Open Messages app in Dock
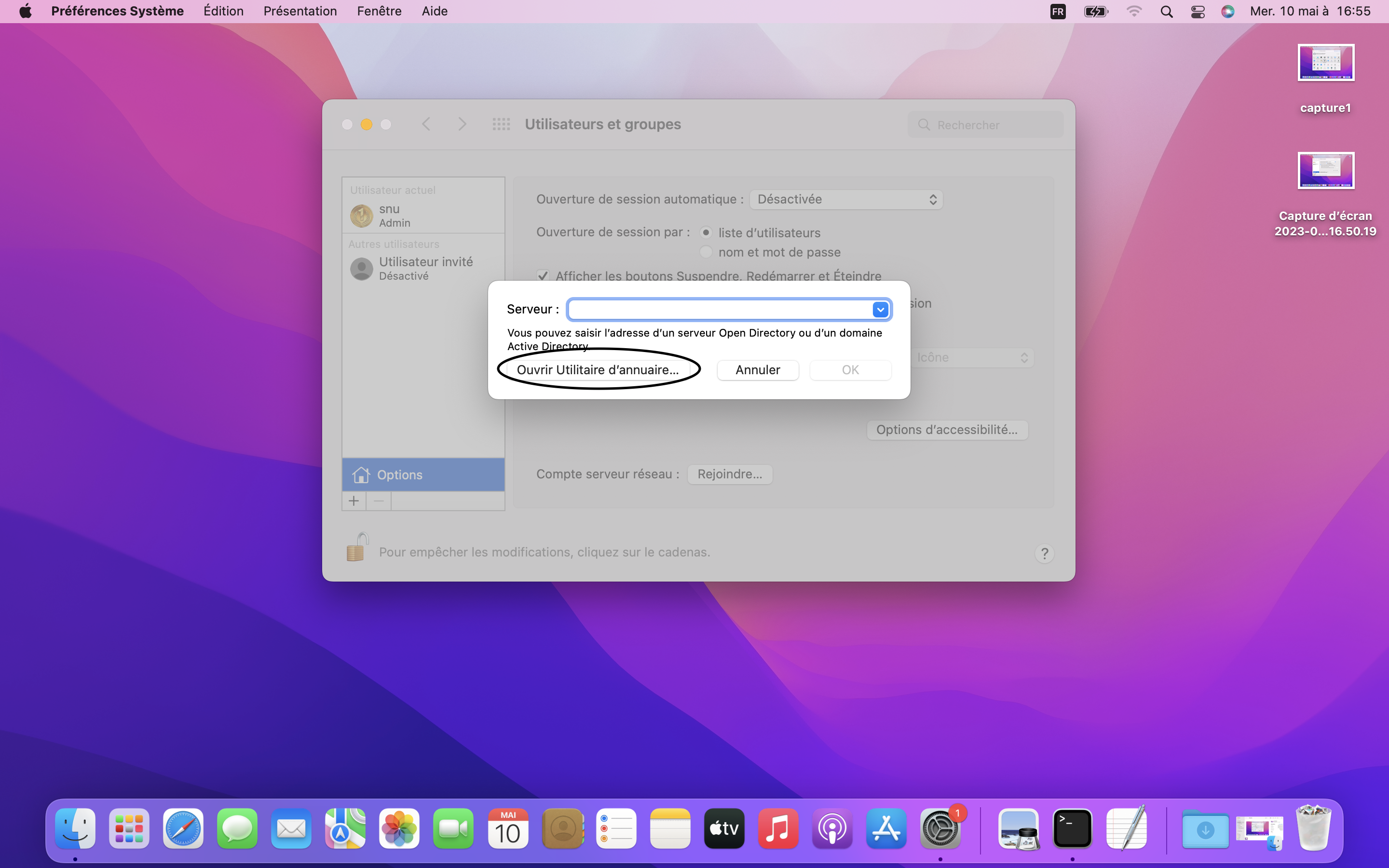1389x868 pixels. [x=237, y=828]
